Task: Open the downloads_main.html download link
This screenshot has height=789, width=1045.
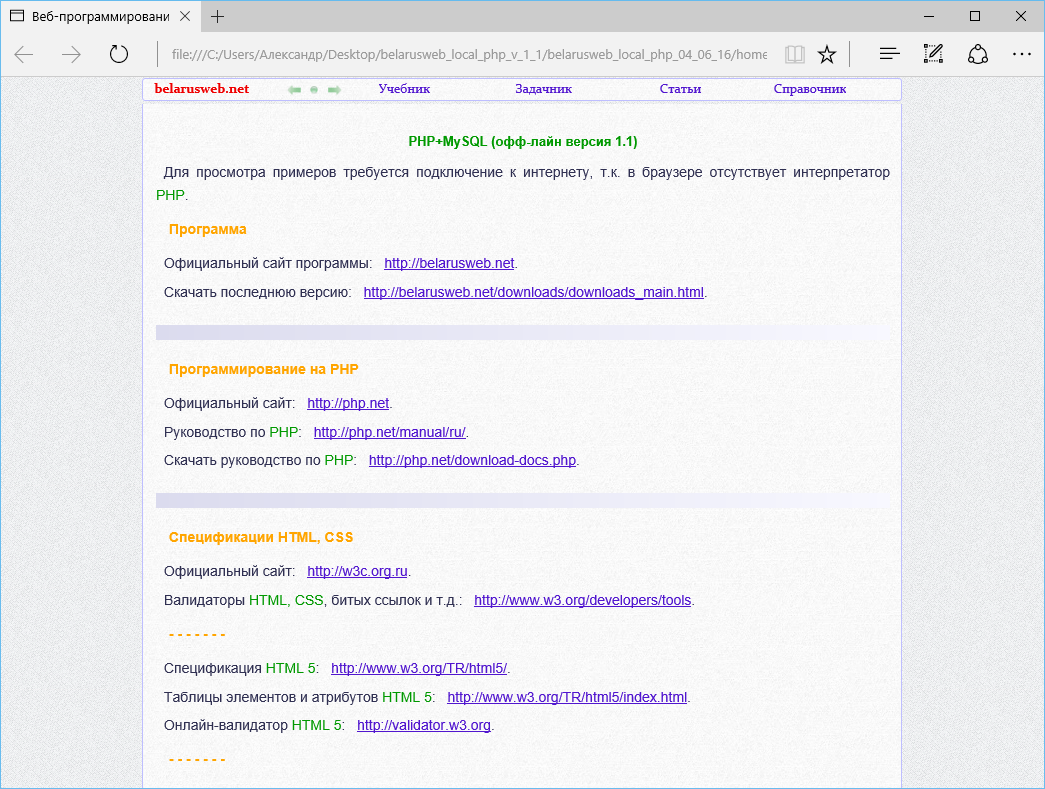Action: pyautogui.click(x=533, y=292)
